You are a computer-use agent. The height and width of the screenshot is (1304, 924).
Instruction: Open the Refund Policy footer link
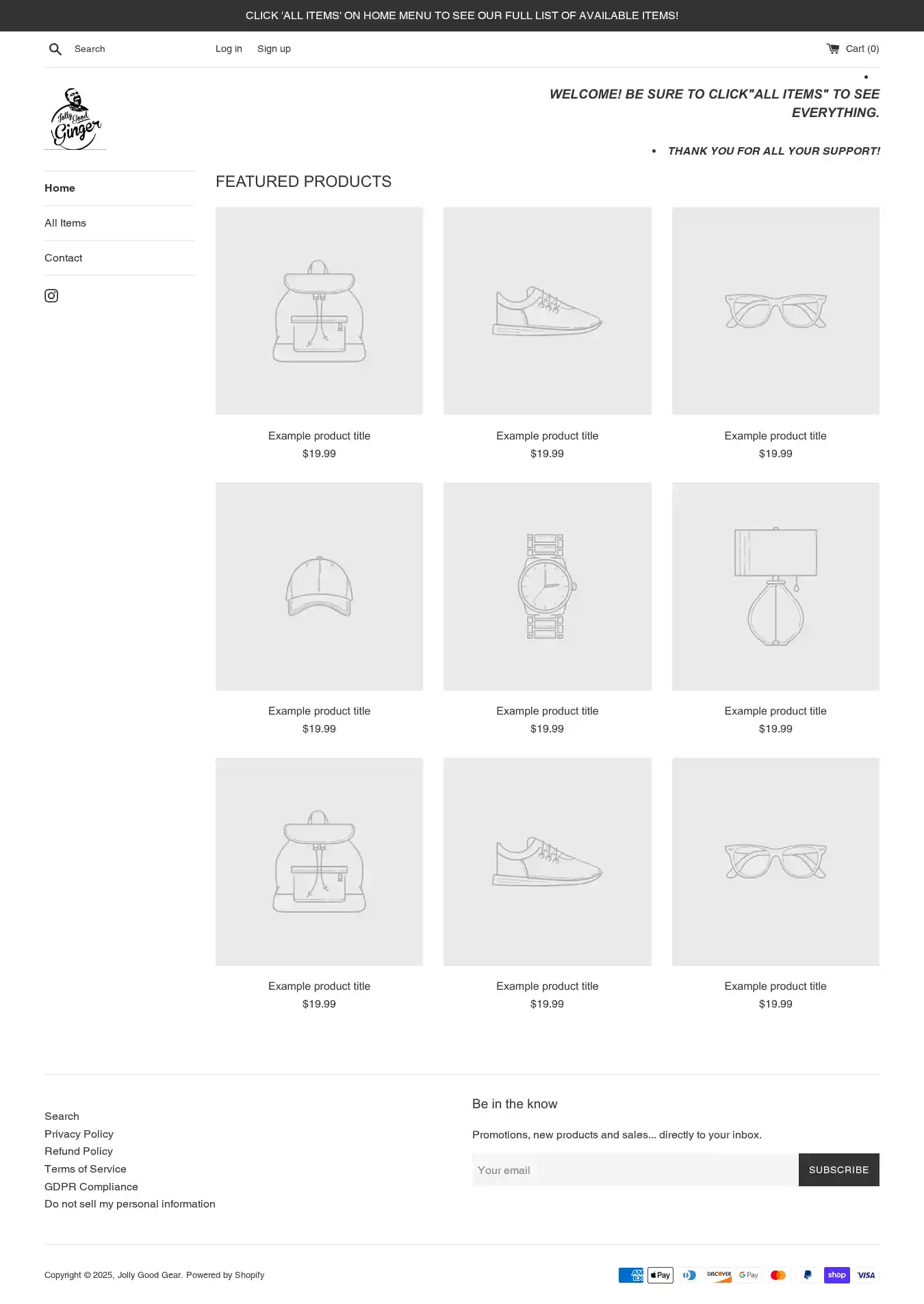coord(79,1151)
